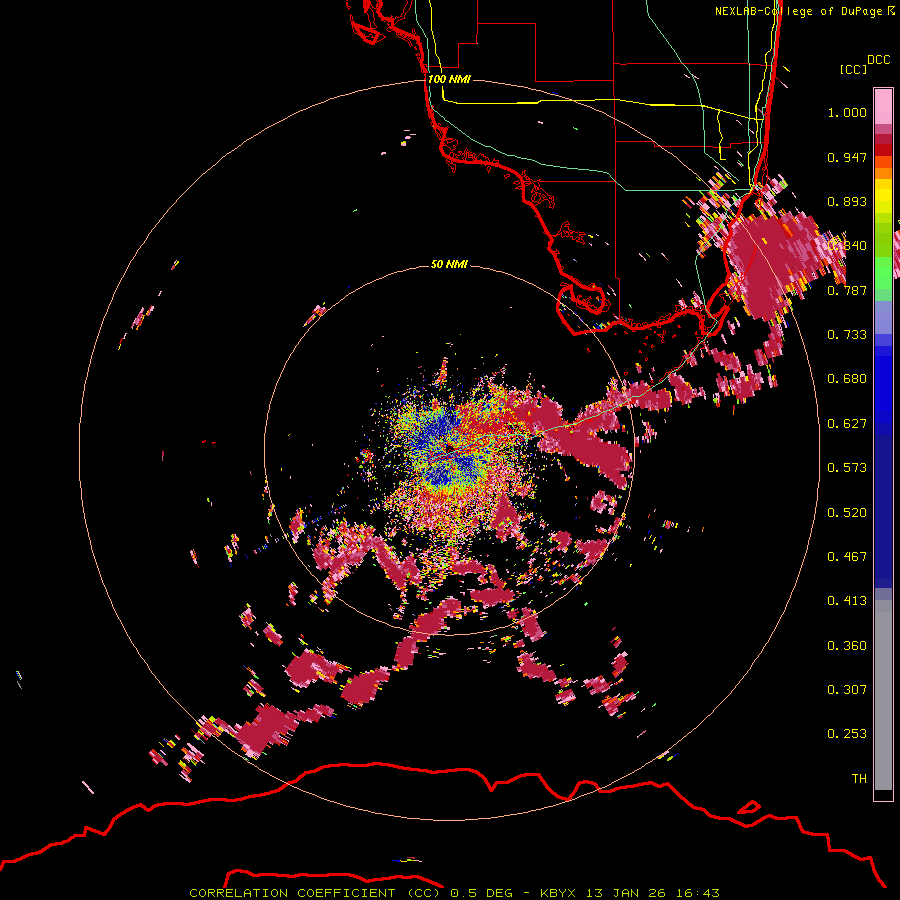900x900 pixels.
Task: Click the 0.307 value on the color scale
Action: 847,690
